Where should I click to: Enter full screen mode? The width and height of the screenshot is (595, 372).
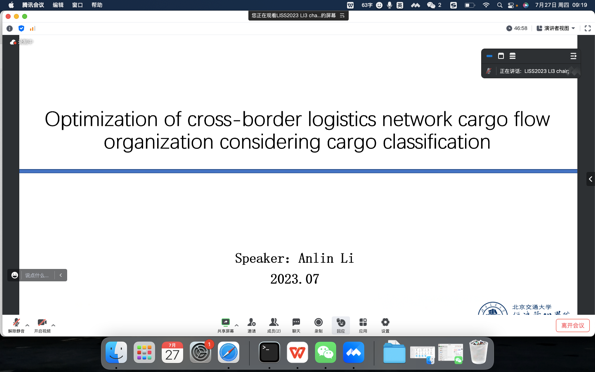[588, 28]
